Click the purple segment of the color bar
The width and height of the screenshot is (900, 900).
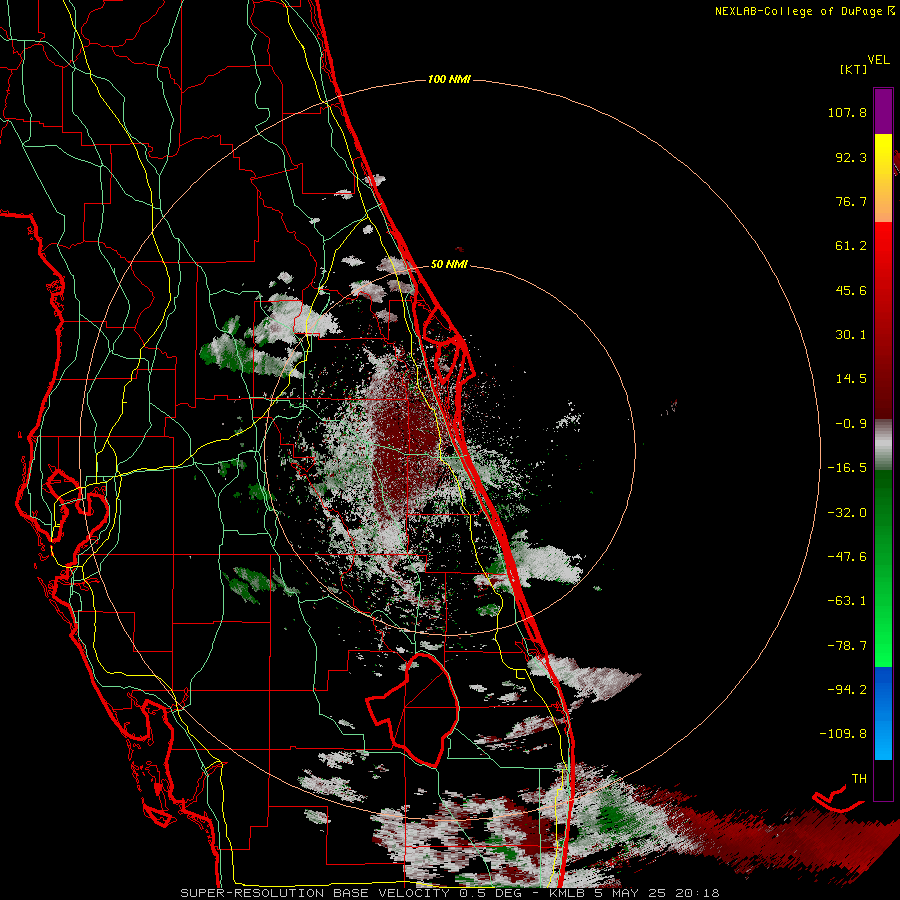[x=883, y=111]
